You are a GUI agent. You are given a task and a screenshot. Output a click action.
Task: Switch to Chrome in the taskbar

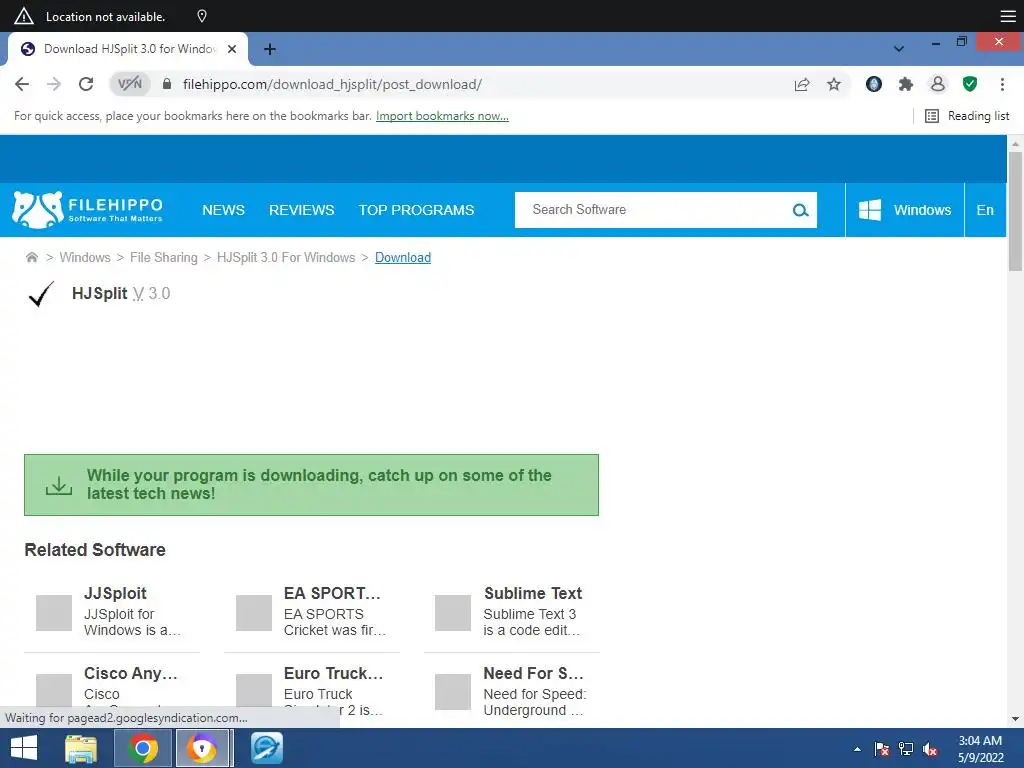(x=143, y=748)
